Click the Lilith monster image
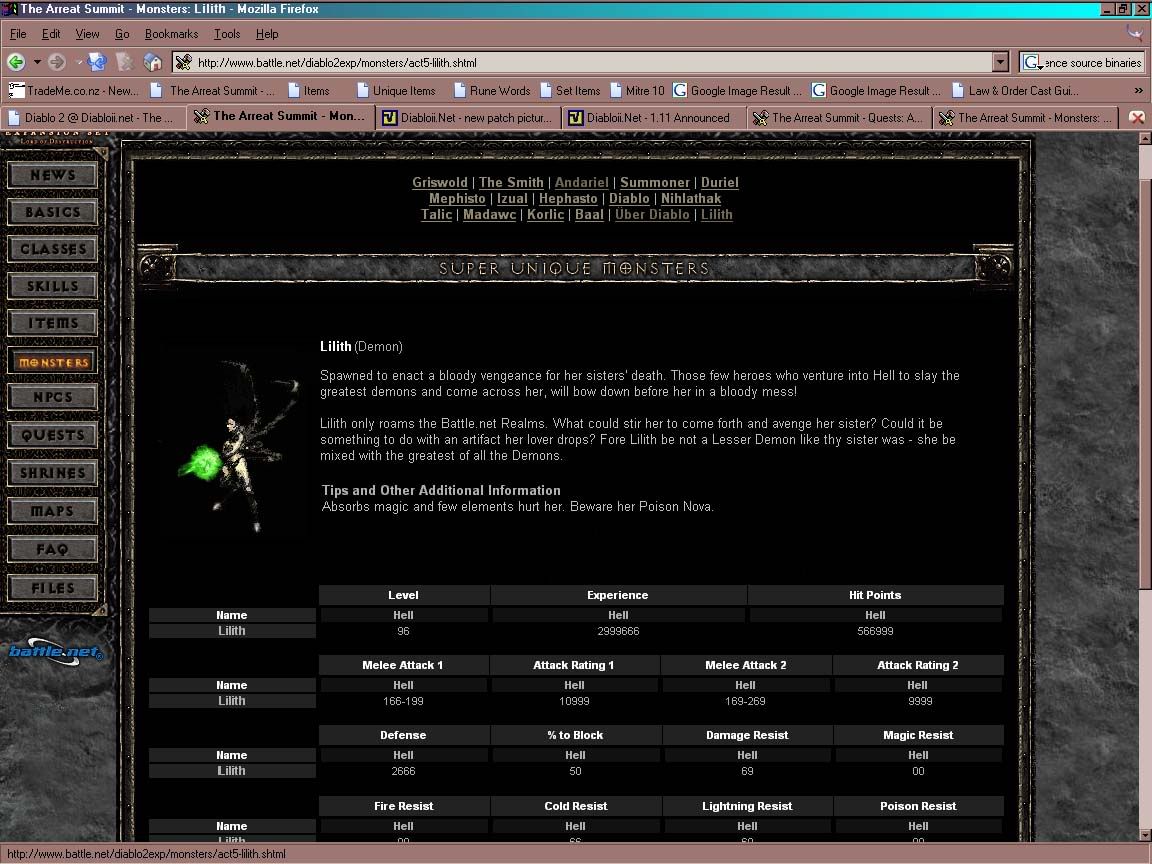This screenshot has height=864, width=1152. coord(234,444)
